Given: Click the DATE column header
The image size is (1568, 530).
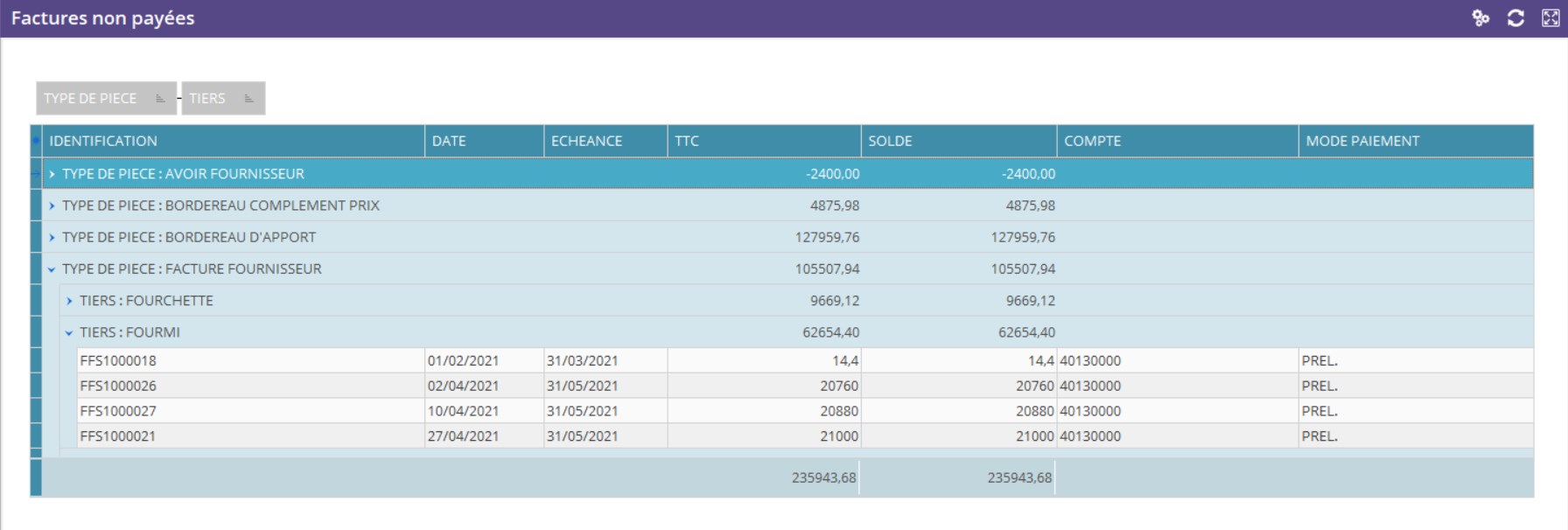Looking at the screenshot, I should coord(449,141).
